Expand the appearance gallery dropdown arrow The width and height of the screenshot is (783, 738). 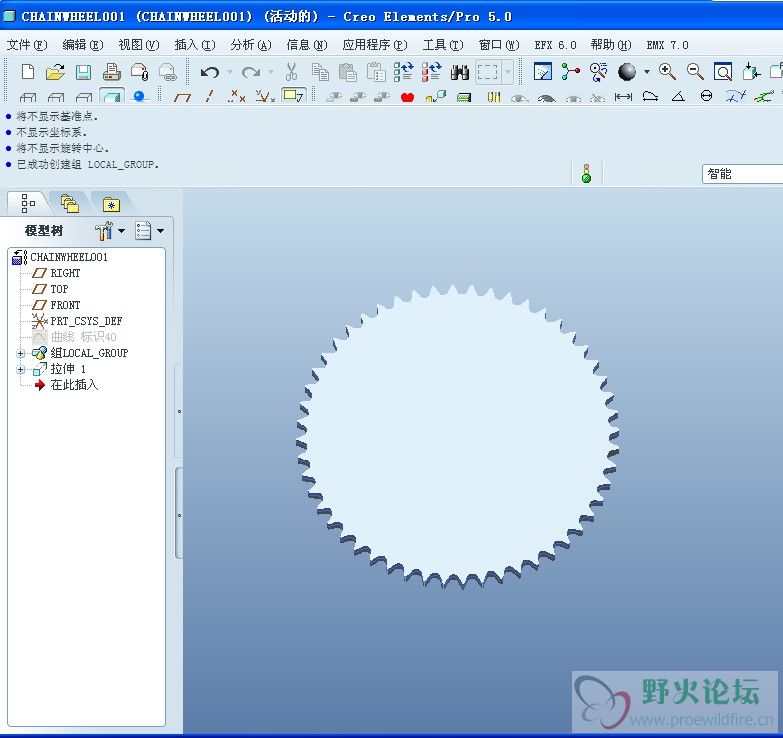click(647, 72)
